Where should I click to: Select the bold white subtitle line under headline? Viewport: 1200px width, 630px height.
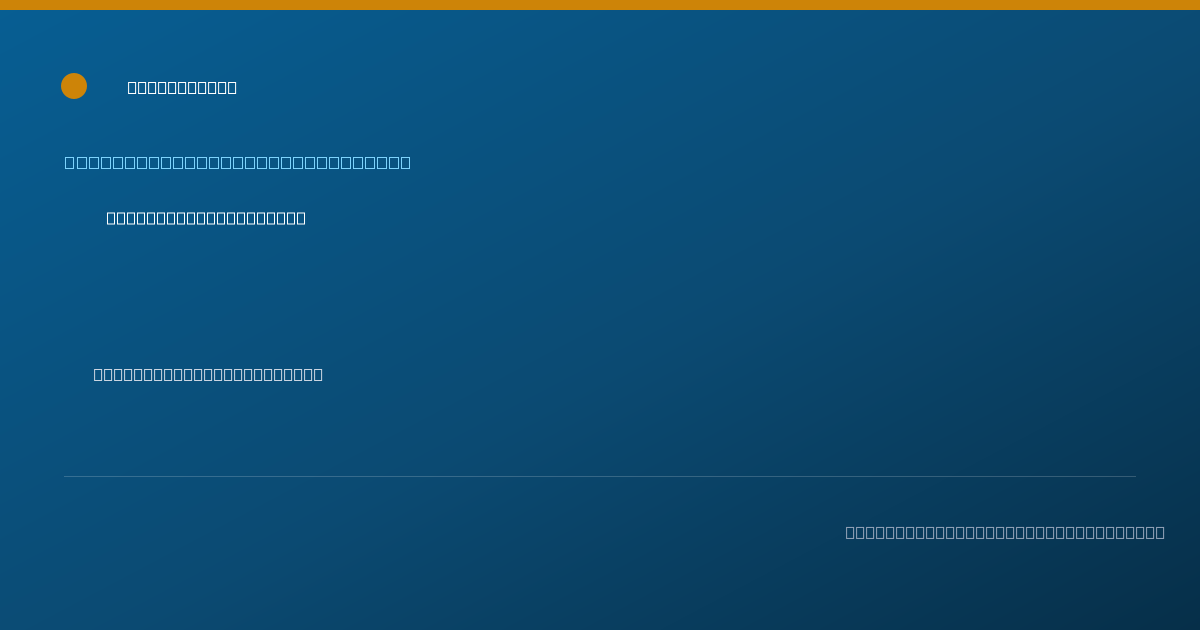coord(206,218)
